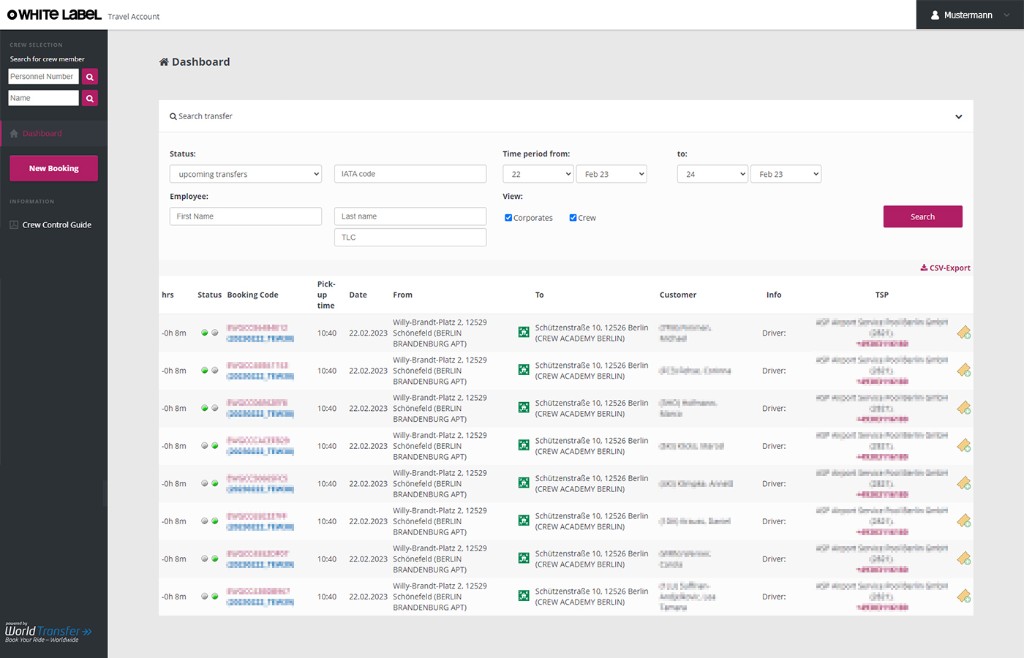Click the Crew Control Guide book icon
The height and width of the screenshot is (658, 1024).
(14, 225)
